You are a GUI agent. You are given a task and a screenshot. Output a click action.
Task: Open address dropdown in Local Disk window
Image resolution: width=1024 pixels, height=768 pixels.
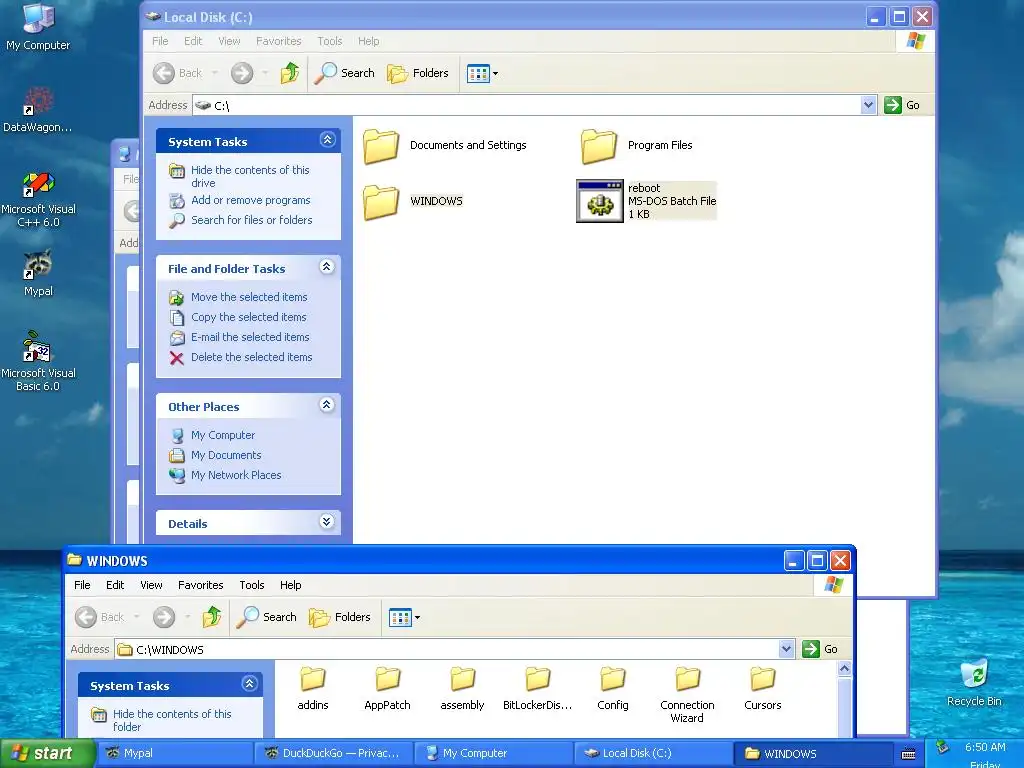tap(868, 105)
